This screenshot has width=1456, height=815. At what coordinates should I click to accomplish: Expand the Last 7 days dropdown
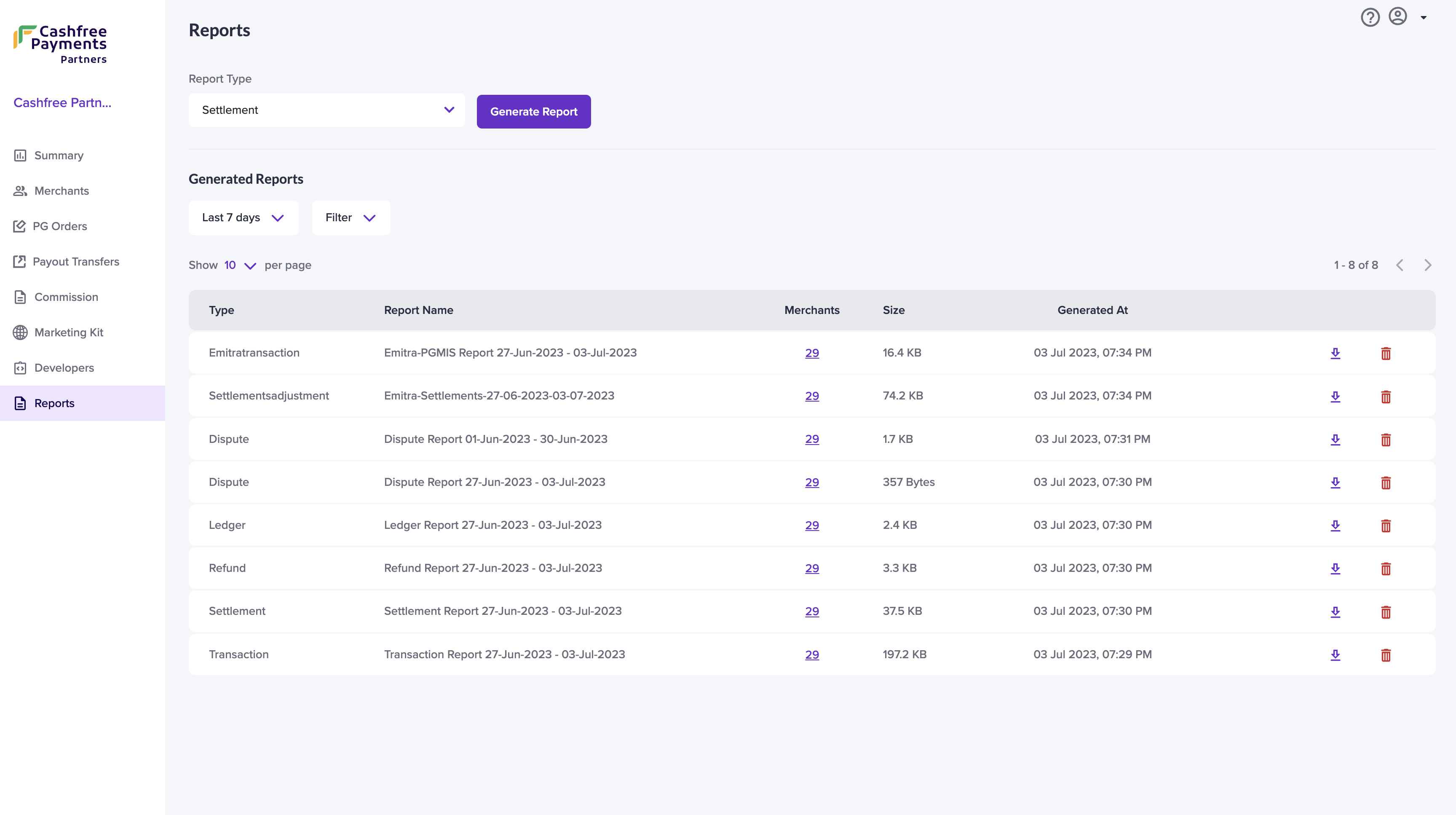pos(243,217)
